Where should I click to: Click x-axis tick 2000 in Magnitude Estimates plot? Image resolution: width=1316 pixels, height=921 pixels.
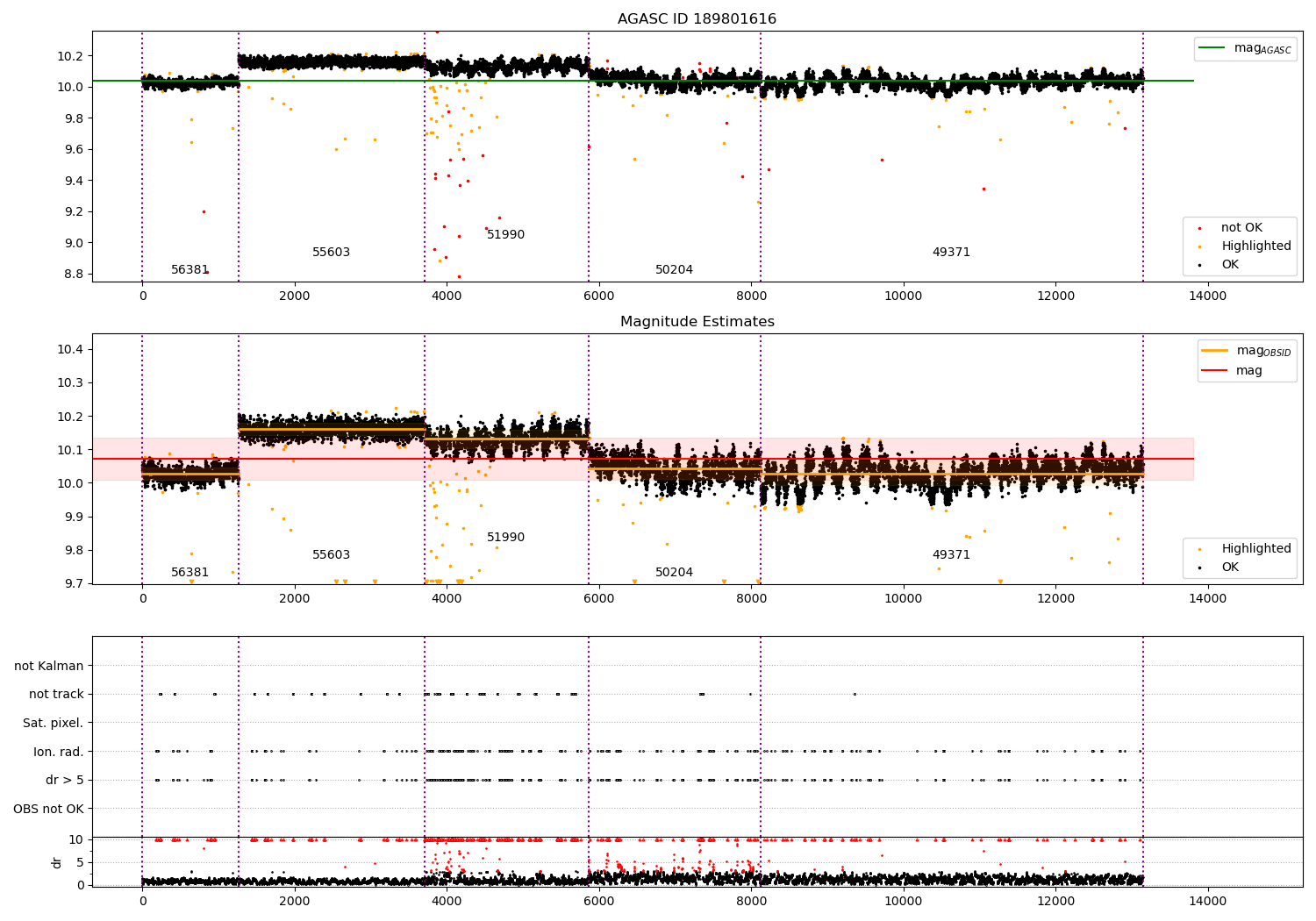[294, 599]
